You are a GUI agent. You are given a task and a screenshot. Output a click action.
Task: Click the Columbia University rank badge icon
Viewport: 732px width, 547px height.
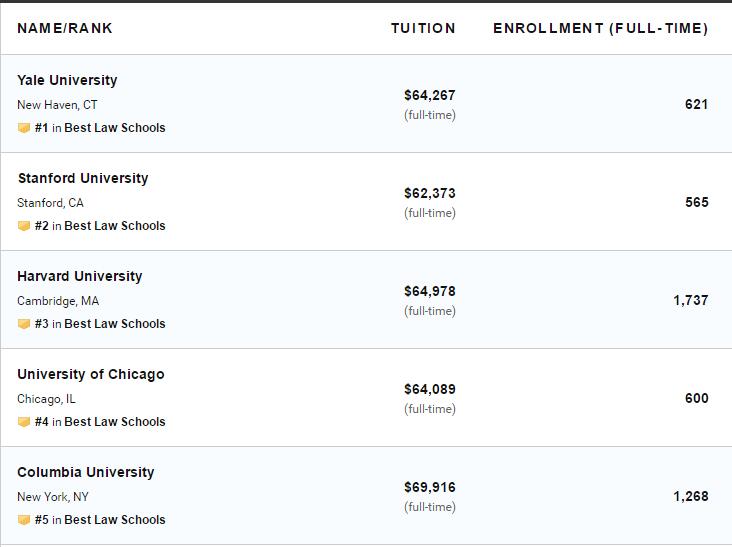coord(24,520)
